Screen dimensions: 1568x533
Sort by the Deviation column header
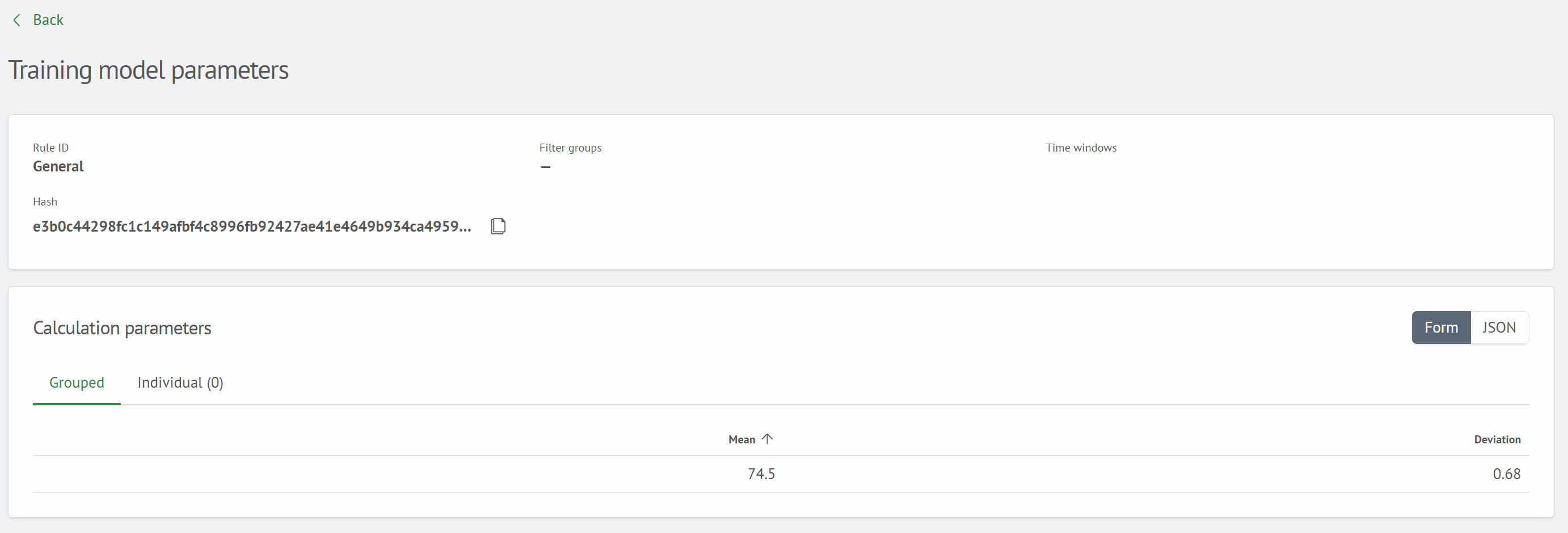pyautogui.click(x=1497, y=439)
